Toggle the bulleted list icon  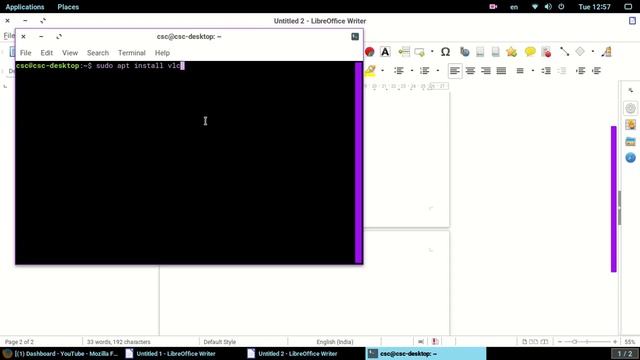(x=399, y=71)
